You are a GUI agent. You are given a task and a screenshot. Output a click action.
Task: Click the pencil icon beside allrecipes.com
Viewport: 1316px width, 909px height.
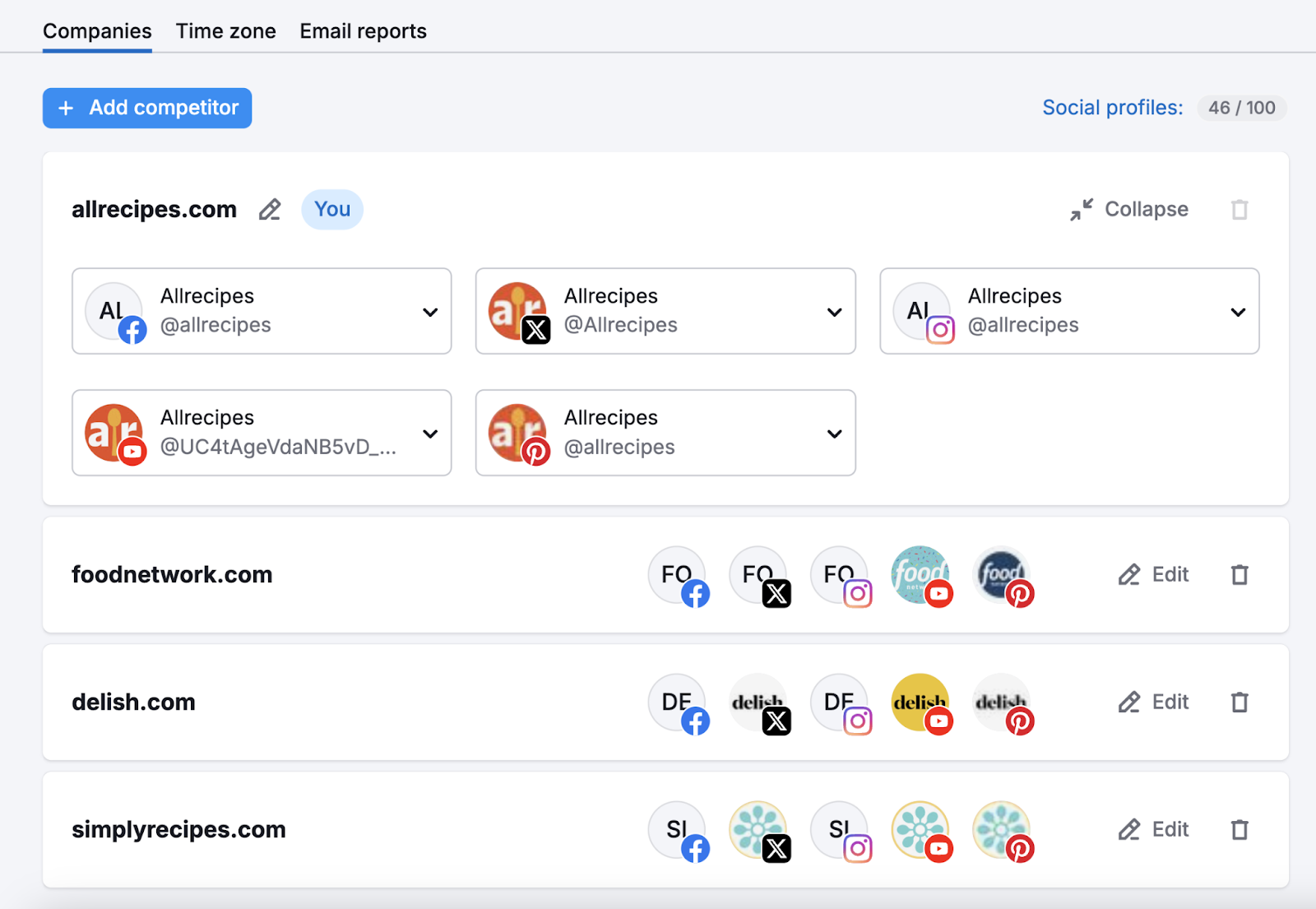270,210
